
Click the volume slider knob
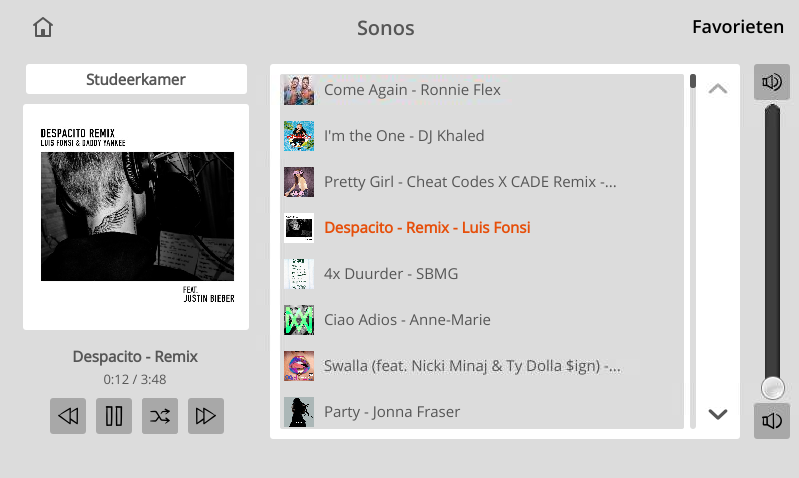(773, 388)
